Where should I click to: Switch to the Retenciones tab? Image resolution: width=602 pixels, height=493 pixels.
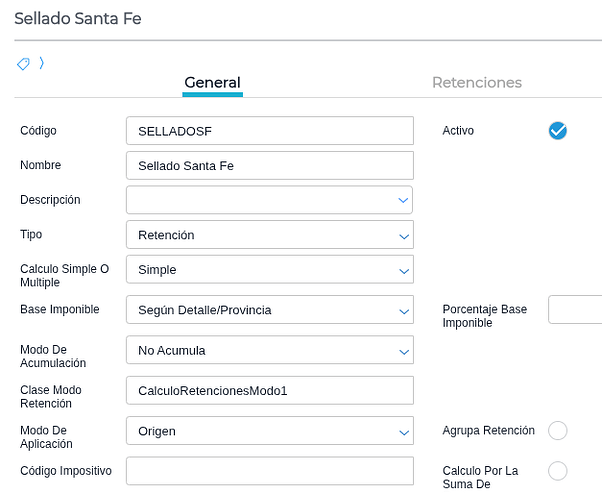476,83
